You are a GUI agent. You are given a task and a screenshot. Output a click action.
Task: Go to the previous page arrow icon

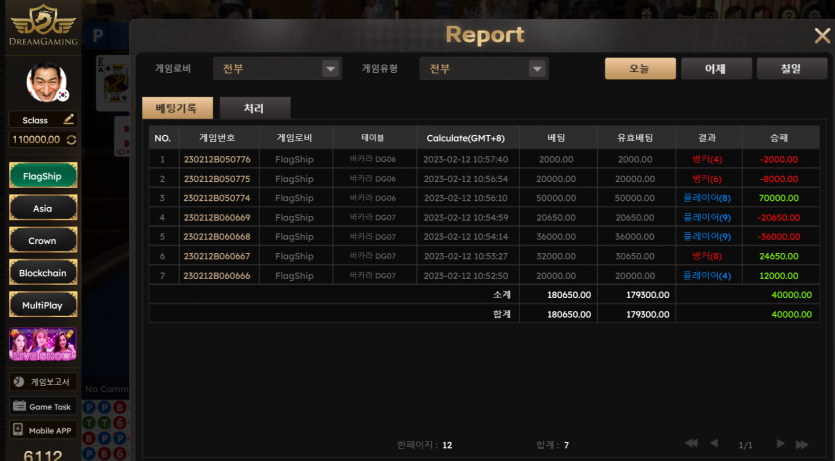[714, 443]
